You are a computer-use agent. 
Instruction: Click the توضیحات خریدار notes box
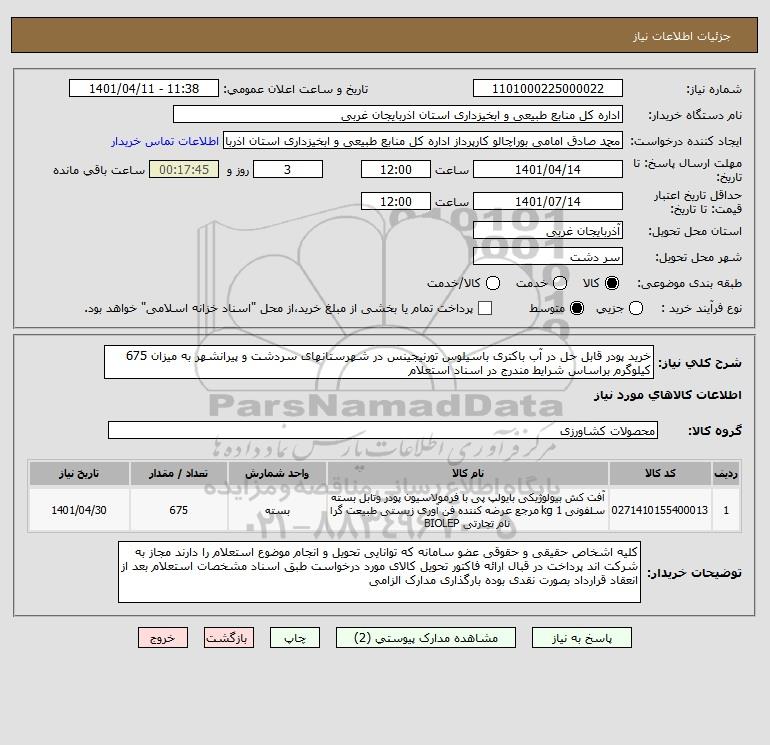point(379,572)
